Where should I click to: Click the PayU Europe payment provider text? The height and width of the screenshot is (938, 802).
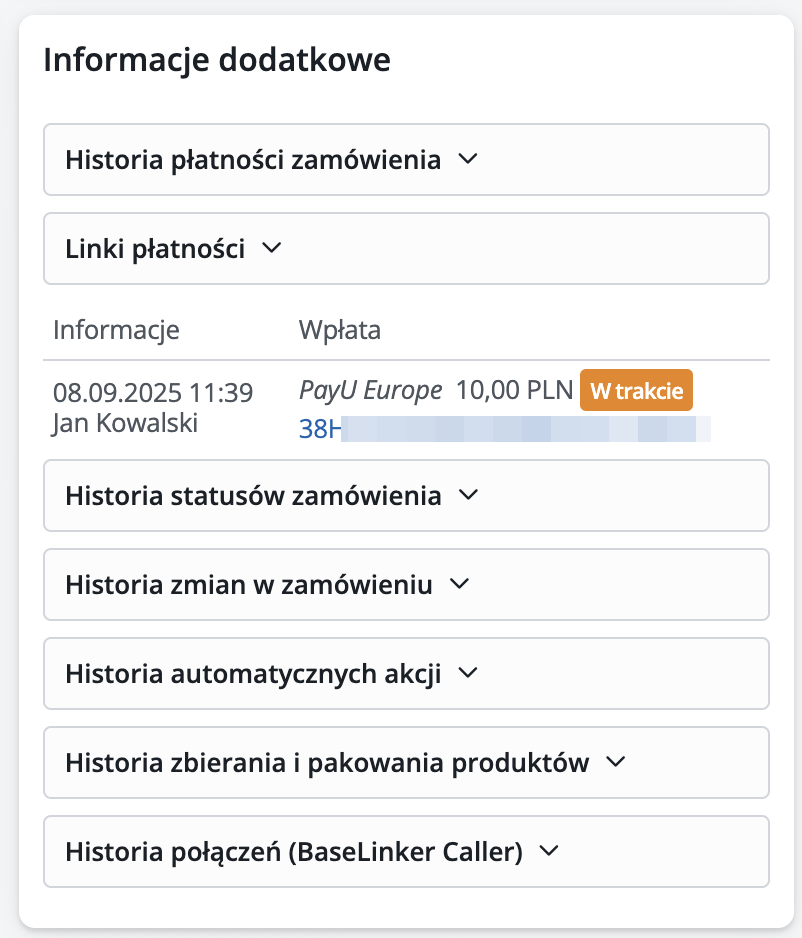point(370,390)
